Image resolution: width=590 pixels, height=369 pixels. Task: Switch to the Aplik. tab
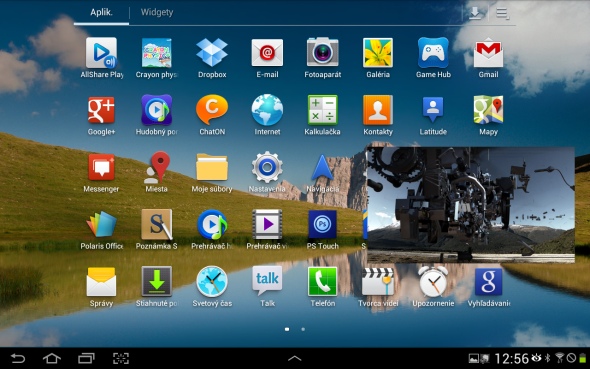pyautogui.click(x=101, y=12)
